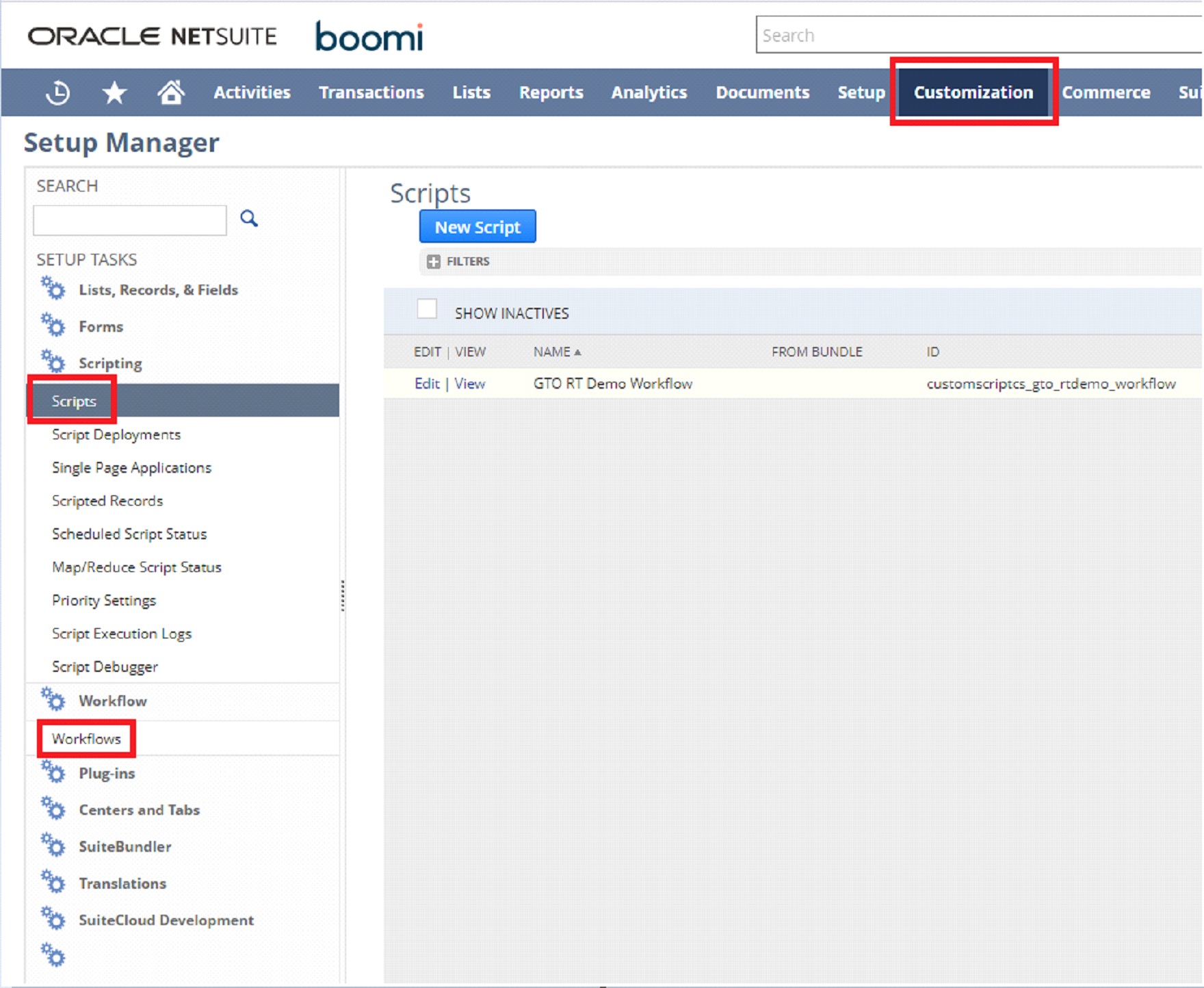Select the Workflow gear icon
The image size is (1204, 988).
[54, 699]
